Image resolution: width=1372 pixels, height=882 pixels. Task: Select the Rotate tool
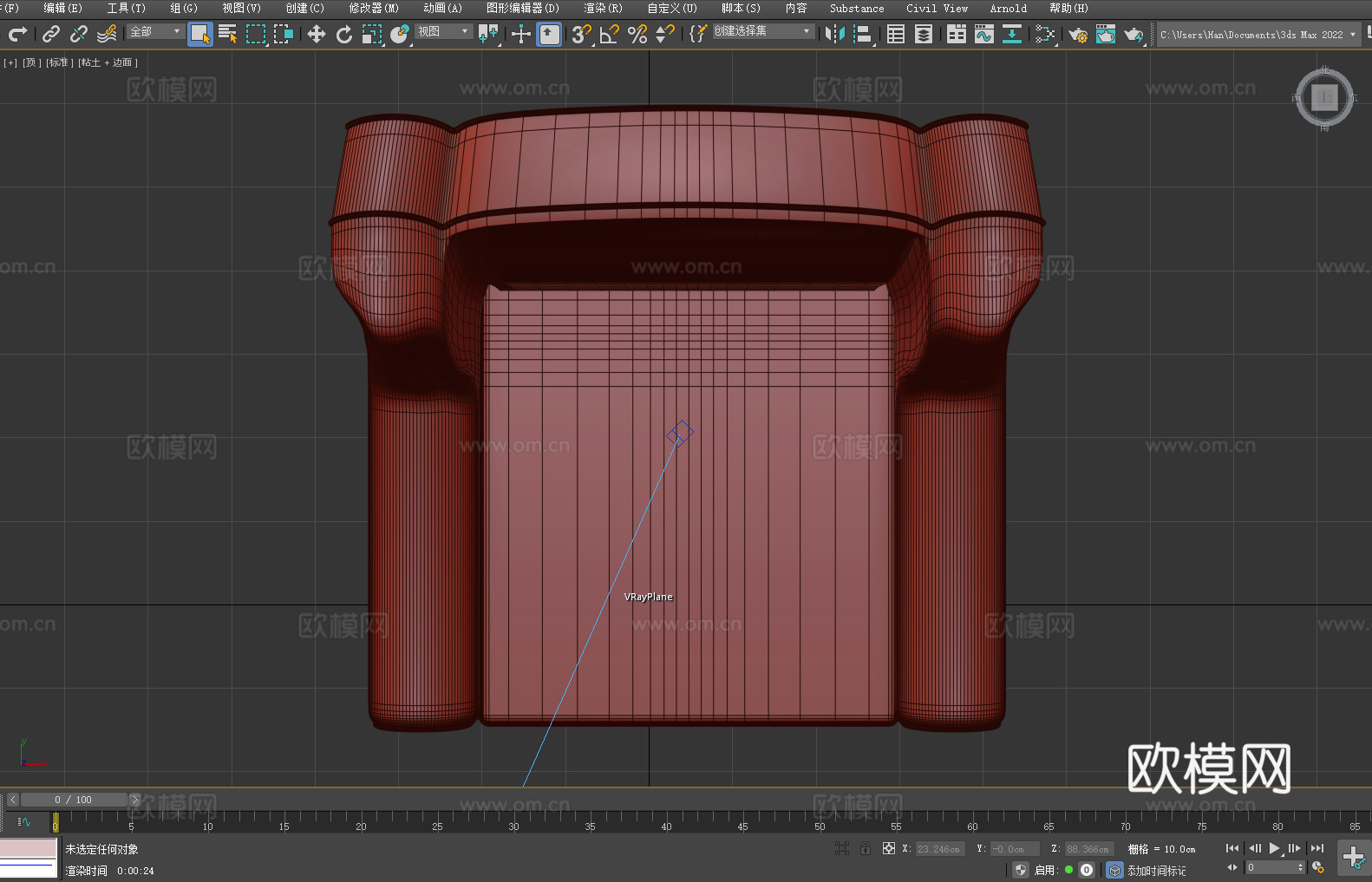point(344,34)
